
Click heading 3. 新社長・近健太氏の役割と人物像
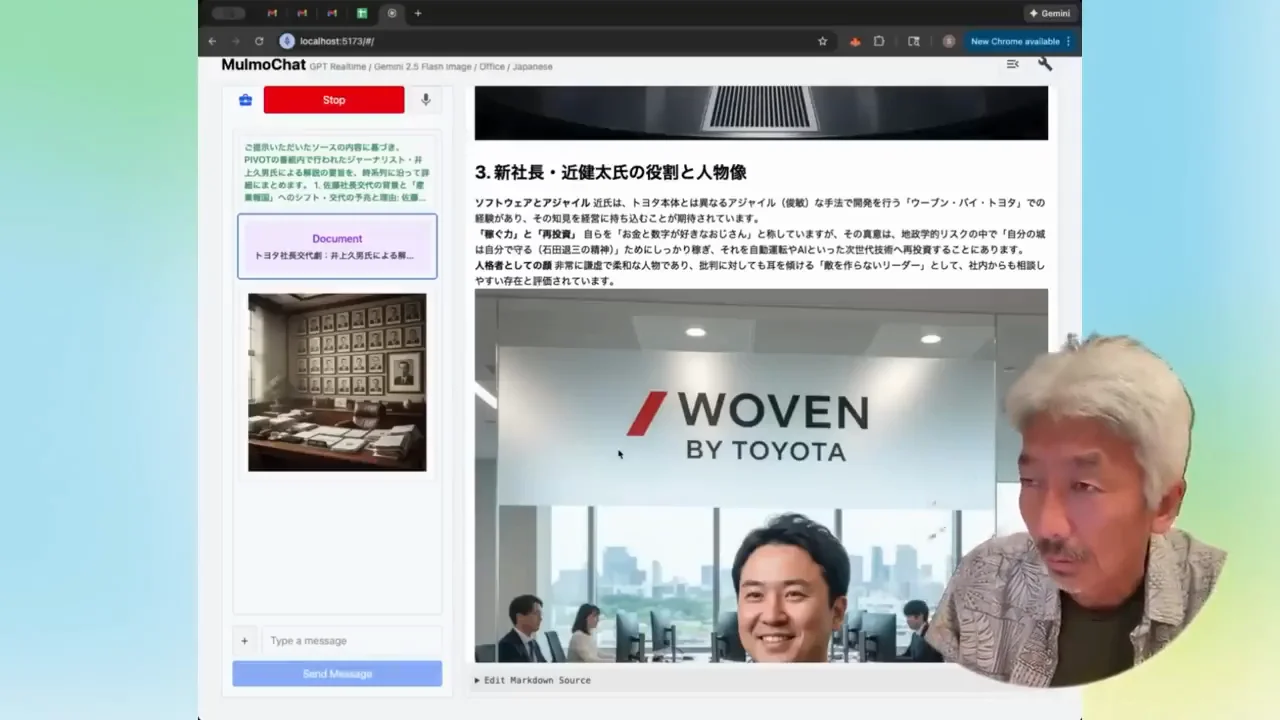[x=610, y=172]
